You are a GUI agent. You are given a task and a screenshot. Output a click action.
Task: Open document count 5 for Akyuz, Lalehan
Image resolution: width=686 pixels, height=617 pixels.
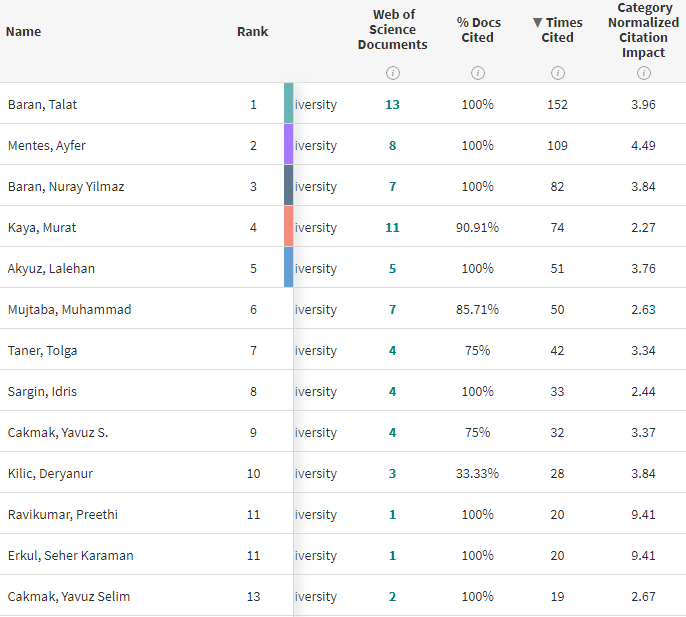(x=392, y=269)
